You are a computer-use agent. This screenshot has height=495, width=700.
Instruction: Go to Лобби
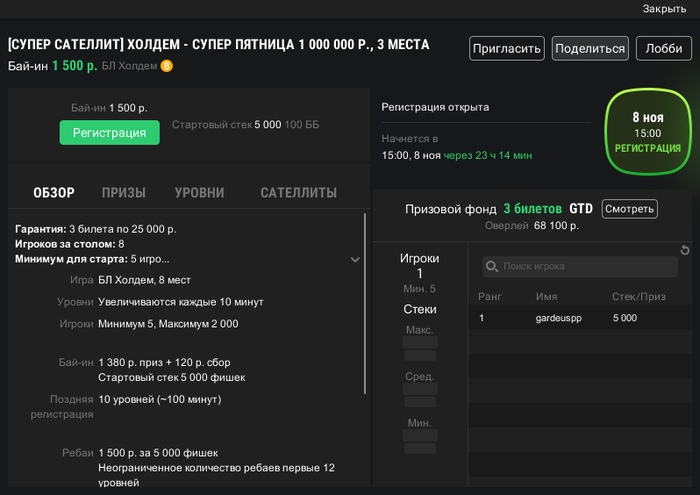664,48
